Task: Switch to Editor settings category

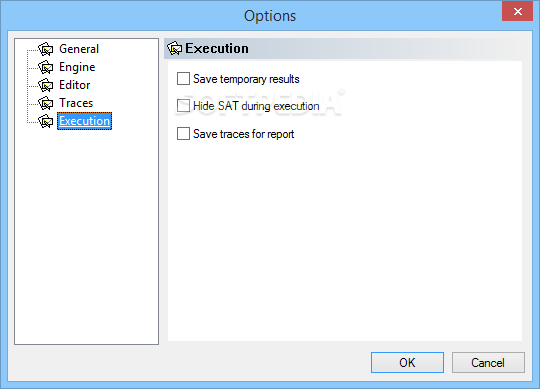Action: pos(74,85)
